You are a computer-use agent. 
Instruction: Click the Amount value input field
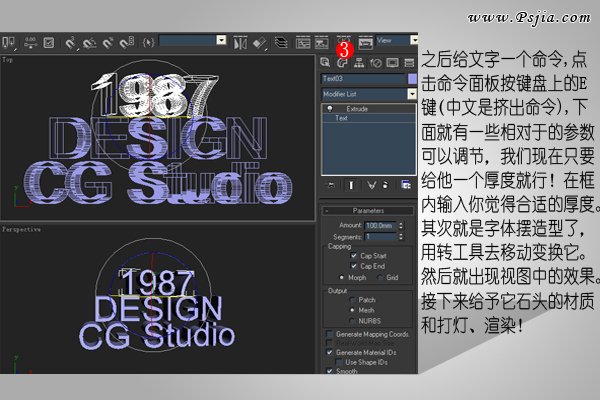pyautogui.click(x=381, y=226)
